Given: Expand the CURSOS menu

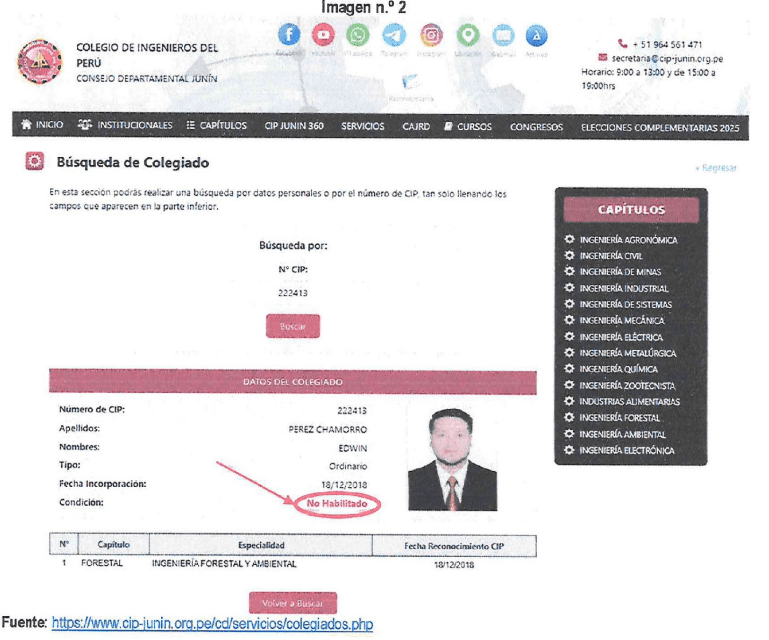Looking at the screenshot, I should tap(468, 126).
